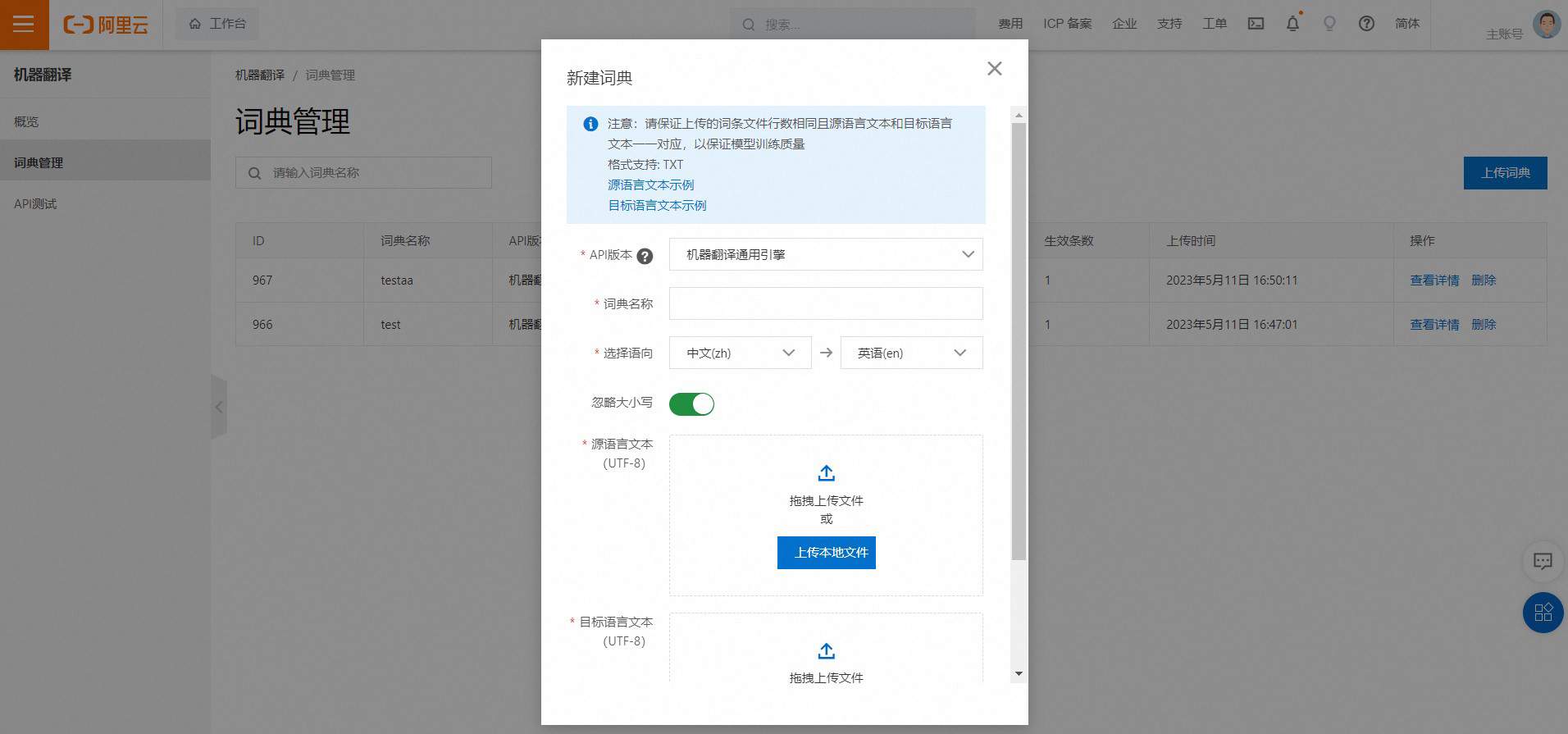Open the 源语言文本示例 link
This screenshot has height=734, width=1568.
click(x=650, y=185)
